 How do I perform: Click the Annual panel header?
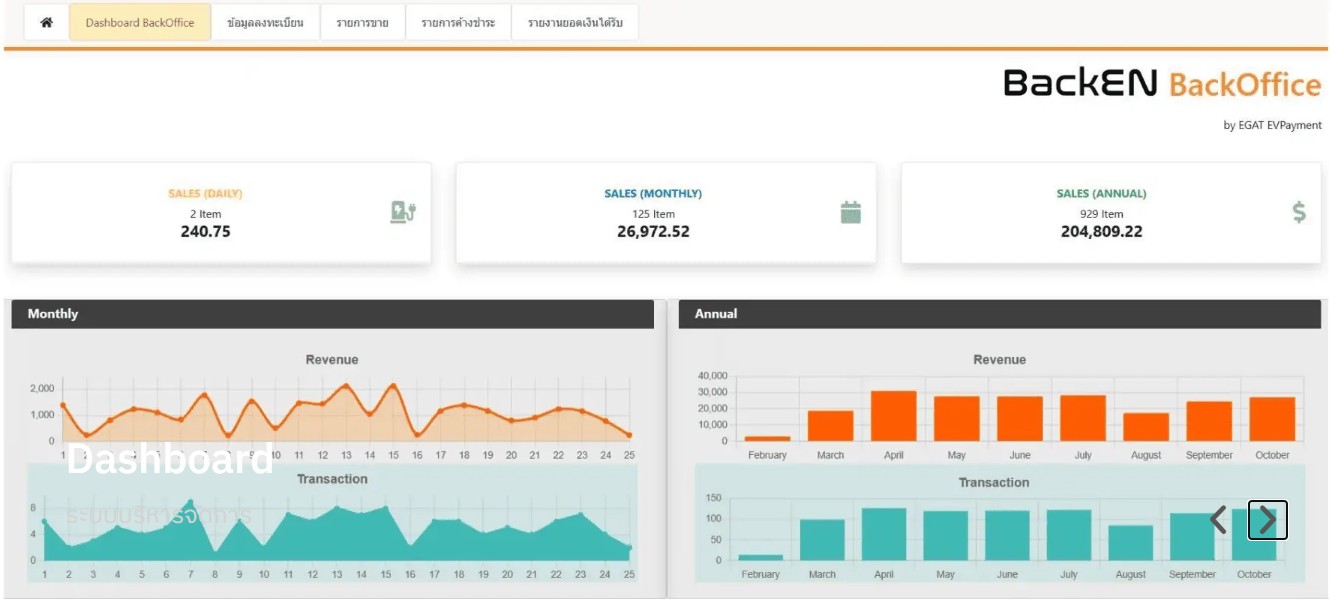tap(999, 314)
